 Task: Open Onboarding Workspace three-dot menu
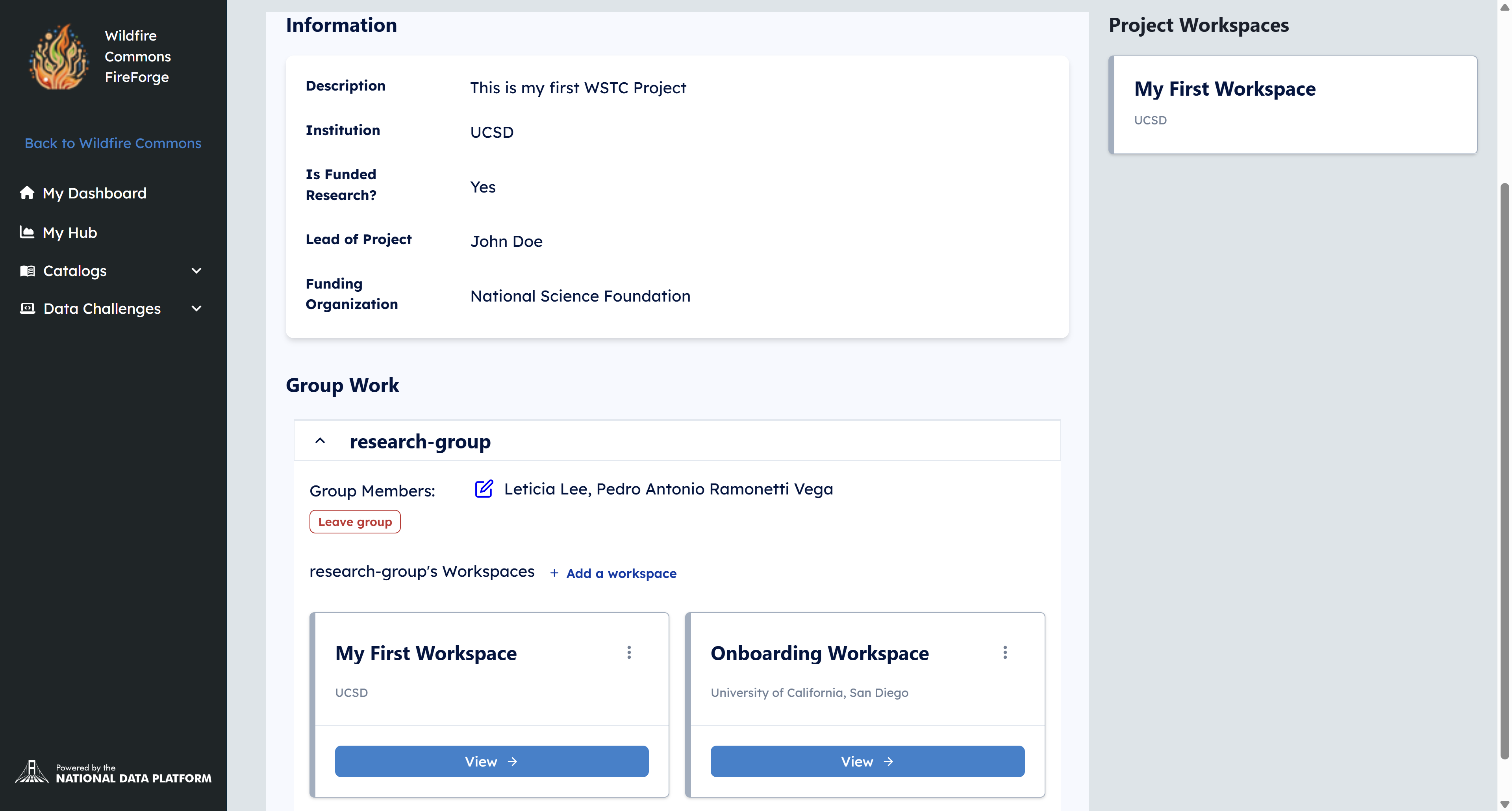(1005, 653)
